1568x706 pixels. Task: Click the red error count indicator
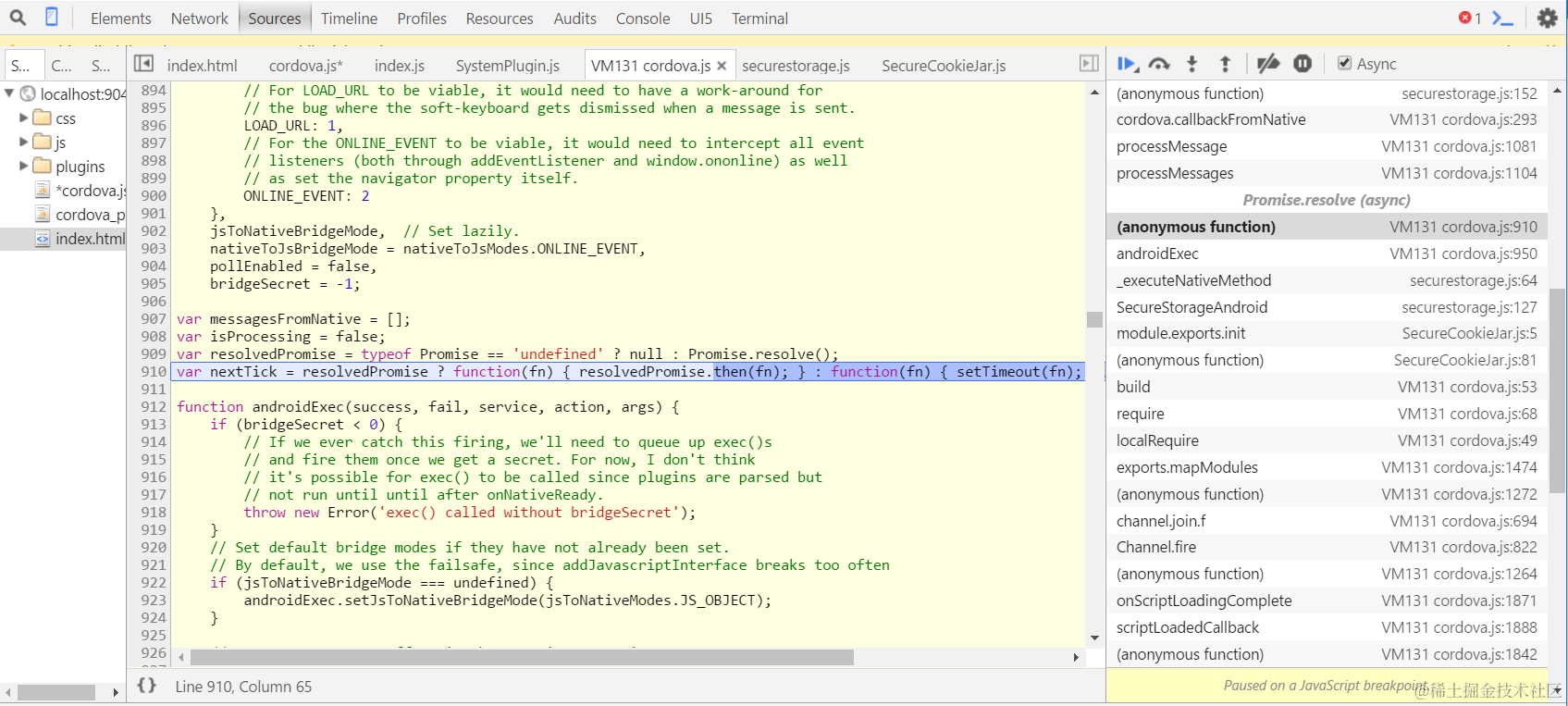click(1470, 19)
